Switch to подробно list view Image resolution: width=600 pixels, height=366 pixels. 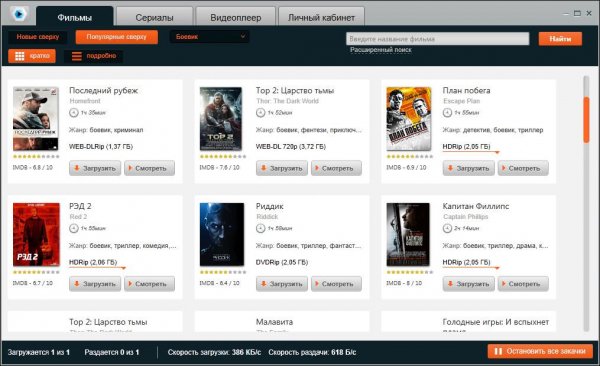point(93,56)
